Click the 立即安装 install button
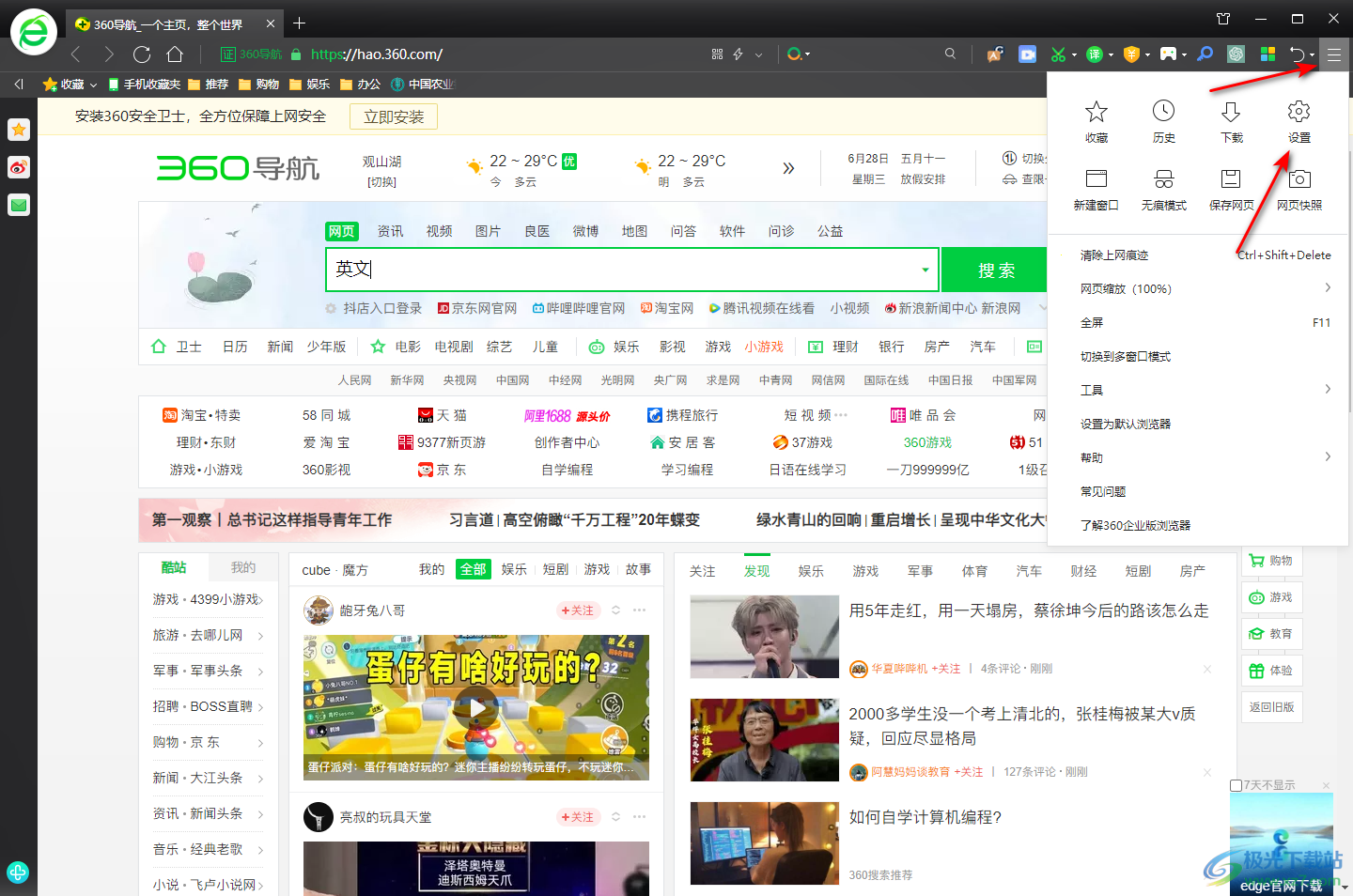 (394, 116)
